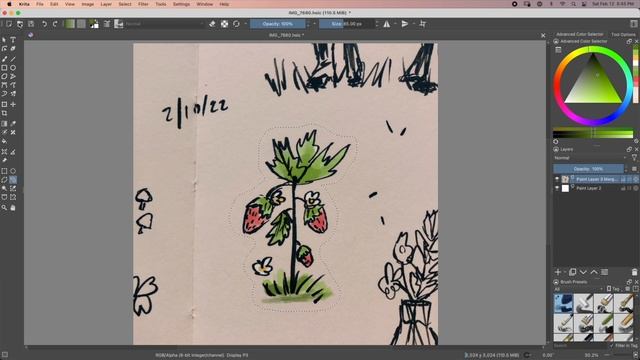Select the Color Sampler eyedropper tool
The width and height of the screenshot is (640, 360).
13,124
